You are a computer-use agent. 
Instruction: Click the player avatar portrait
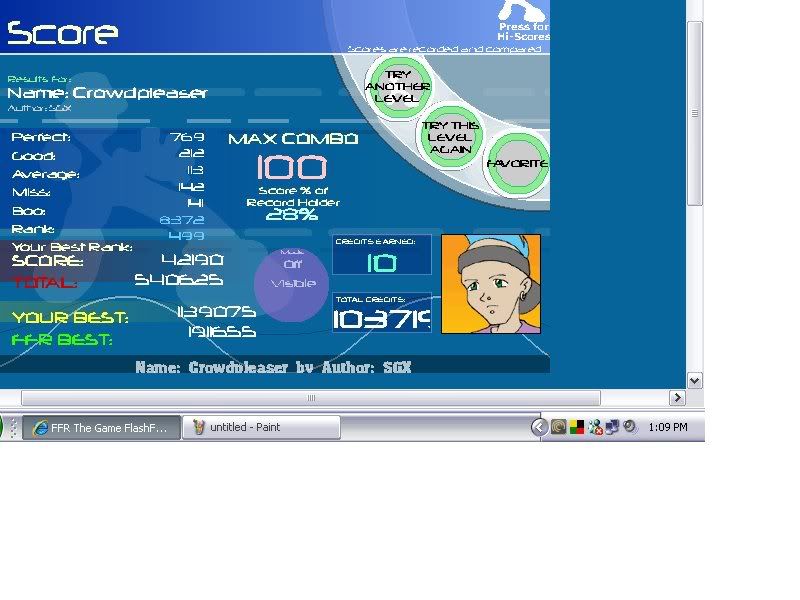(491, 284)
